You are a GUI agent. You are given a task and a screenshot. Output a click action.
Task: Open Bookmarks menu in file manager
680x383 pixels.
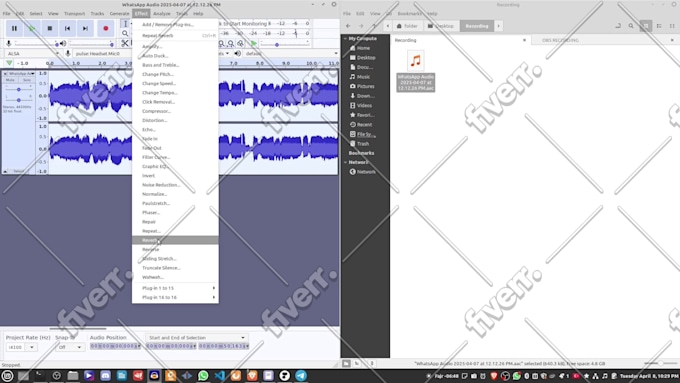pyautogui.click(x=409, y=13)
